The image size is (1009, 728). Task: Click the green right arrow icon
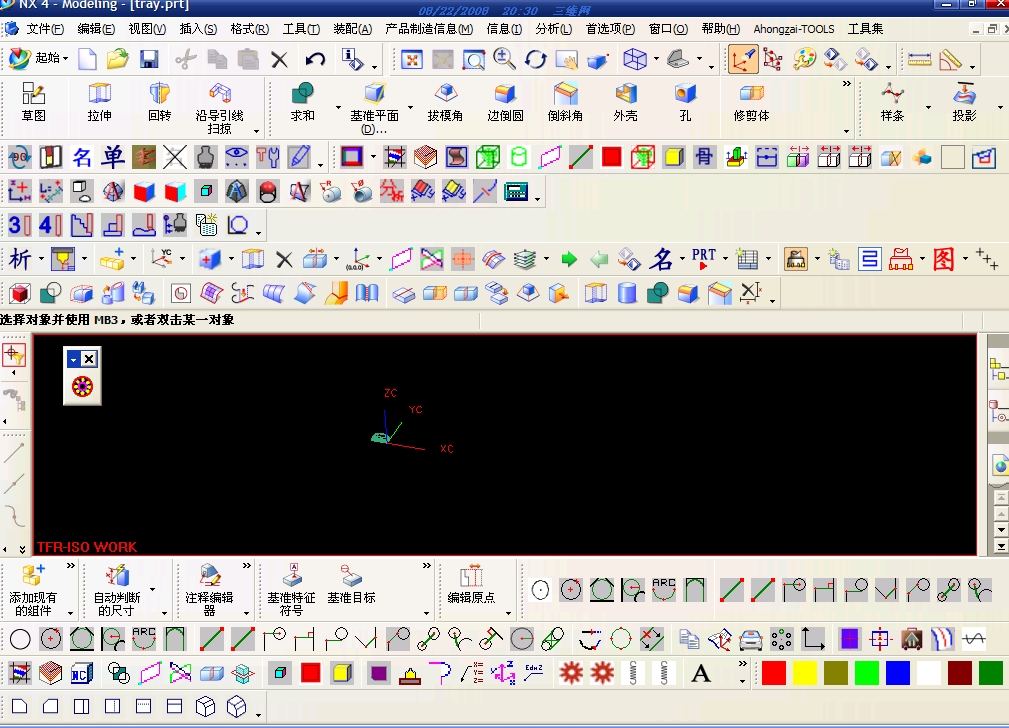(x=569, y=259)
